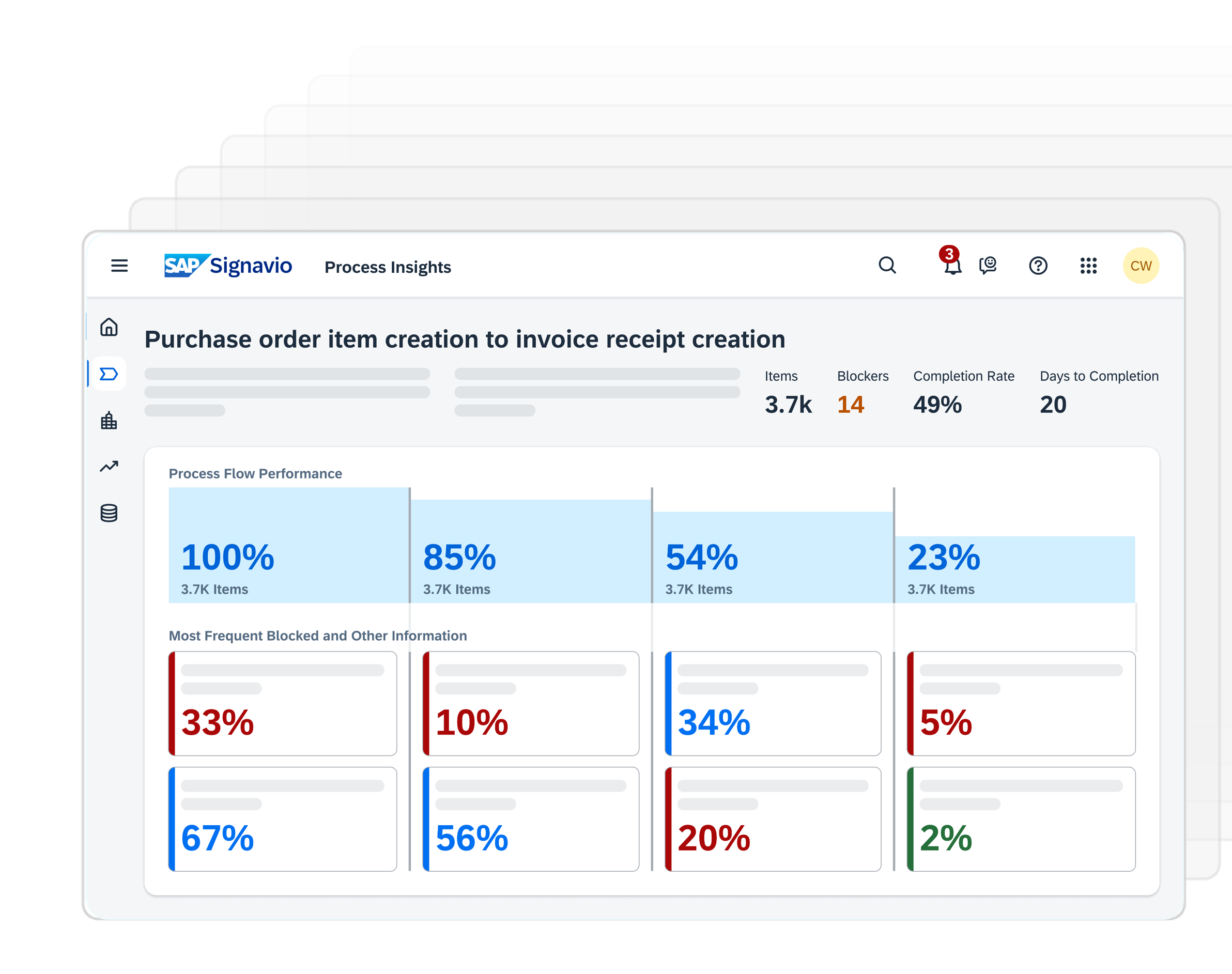Select the process flow sidebar icon
The image size is (1232, 974).
[x=109, y=374]
